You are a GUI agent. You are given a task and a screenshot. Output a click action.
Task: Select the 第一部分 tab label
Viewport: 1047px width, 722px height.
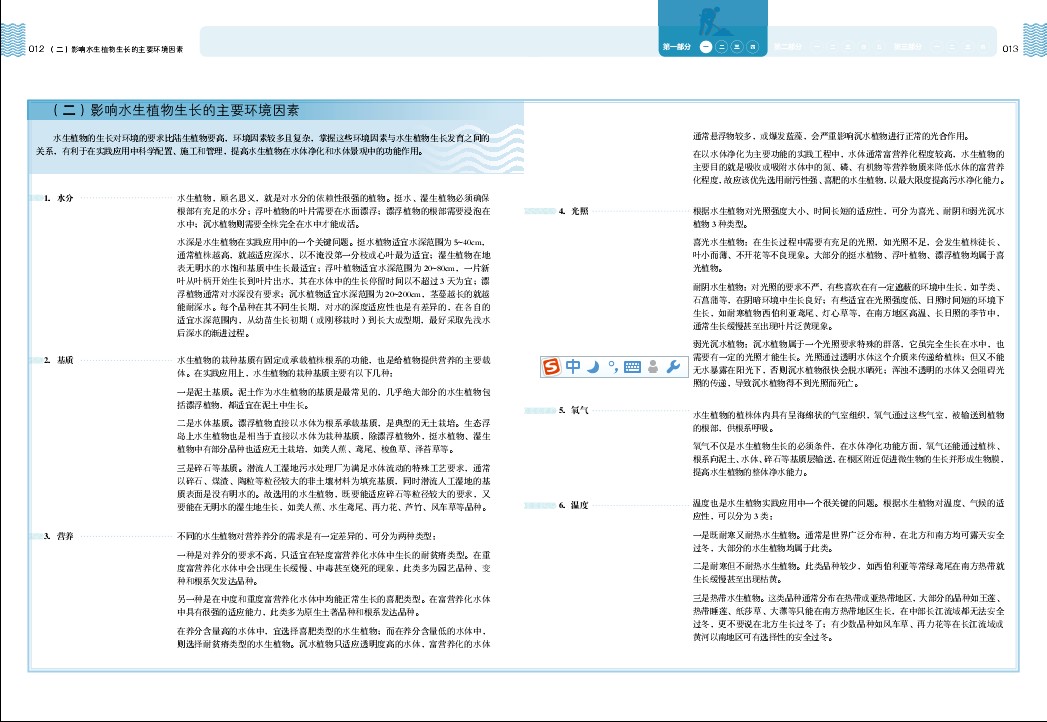tap(677, 47)
